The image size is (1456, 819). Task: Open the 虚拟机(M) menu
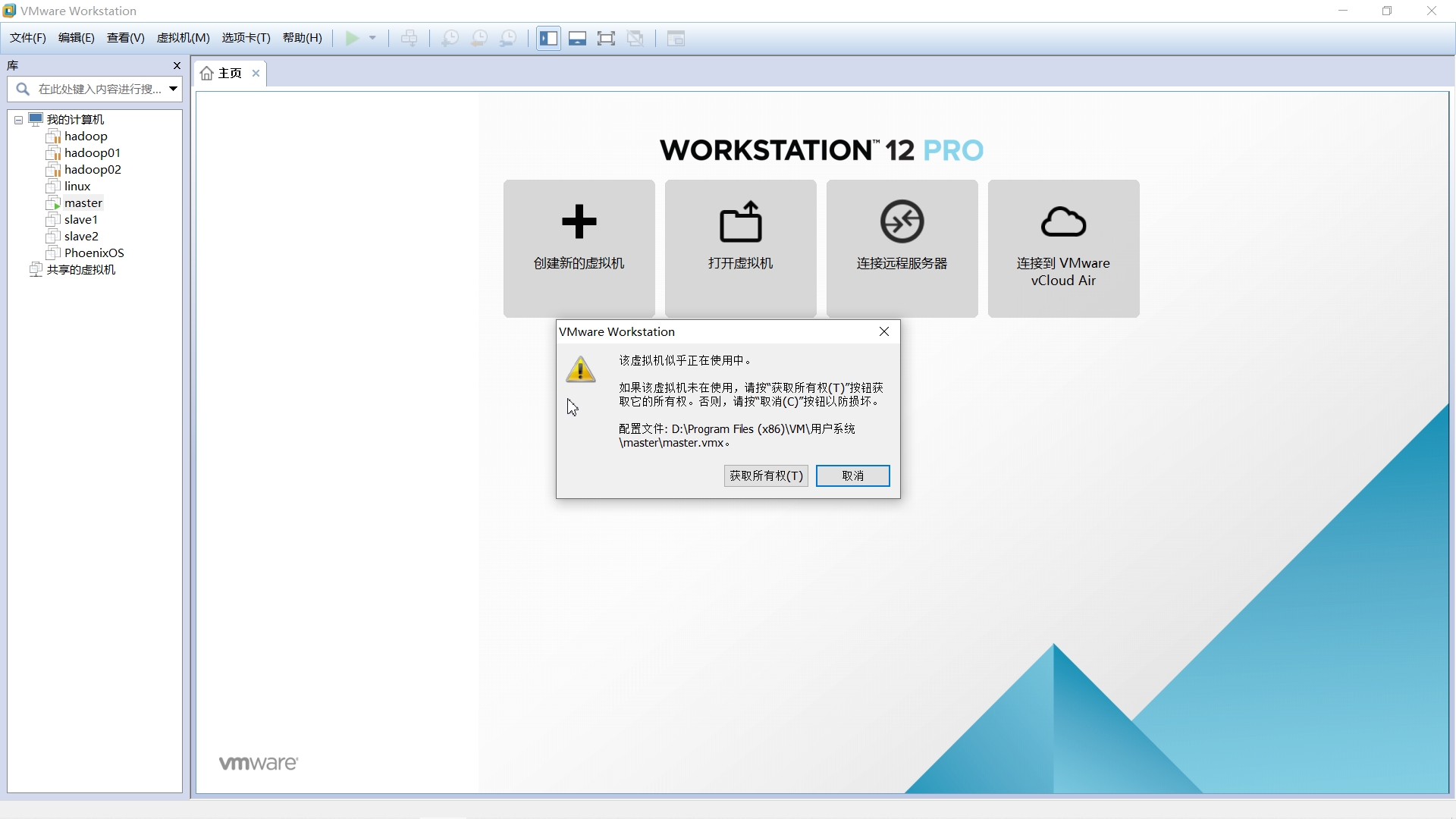pos(184,38)
